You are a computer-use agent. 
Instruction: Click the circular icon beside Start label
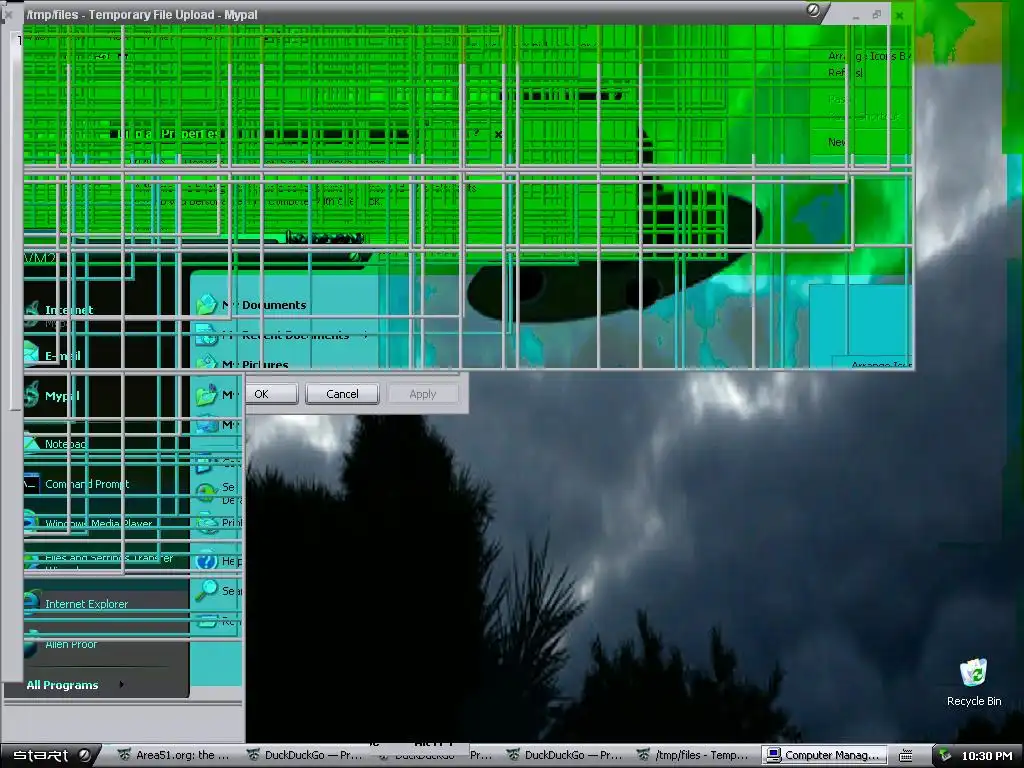point(84,755)
